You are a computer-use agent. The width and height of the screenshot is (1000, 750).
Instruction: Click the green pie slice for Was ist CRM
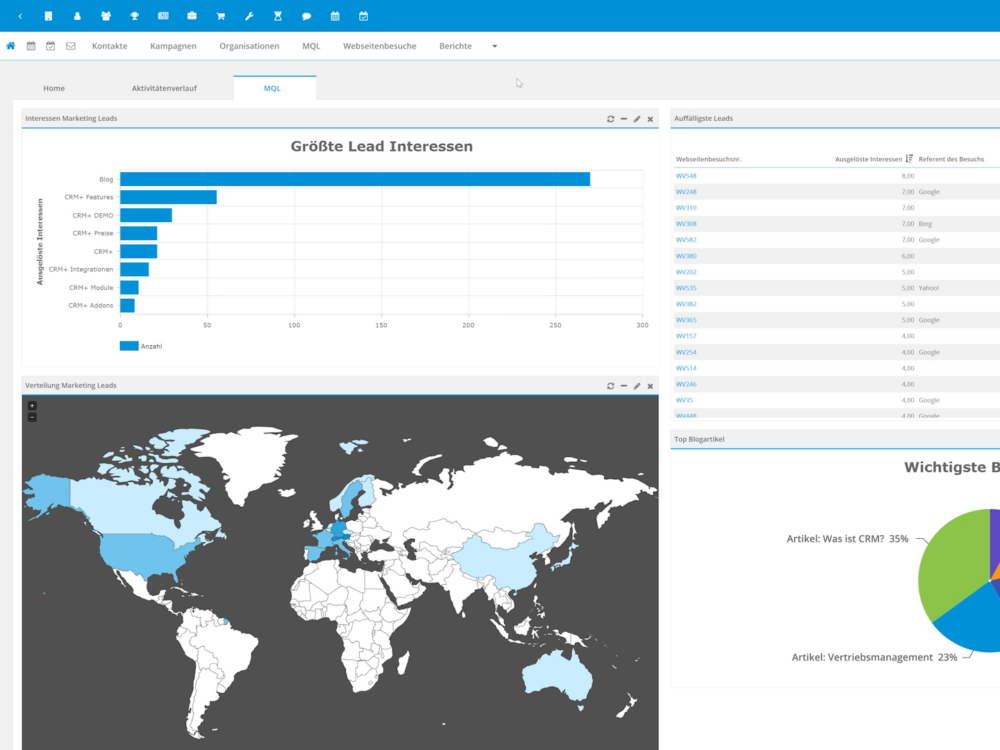[950, 570]
